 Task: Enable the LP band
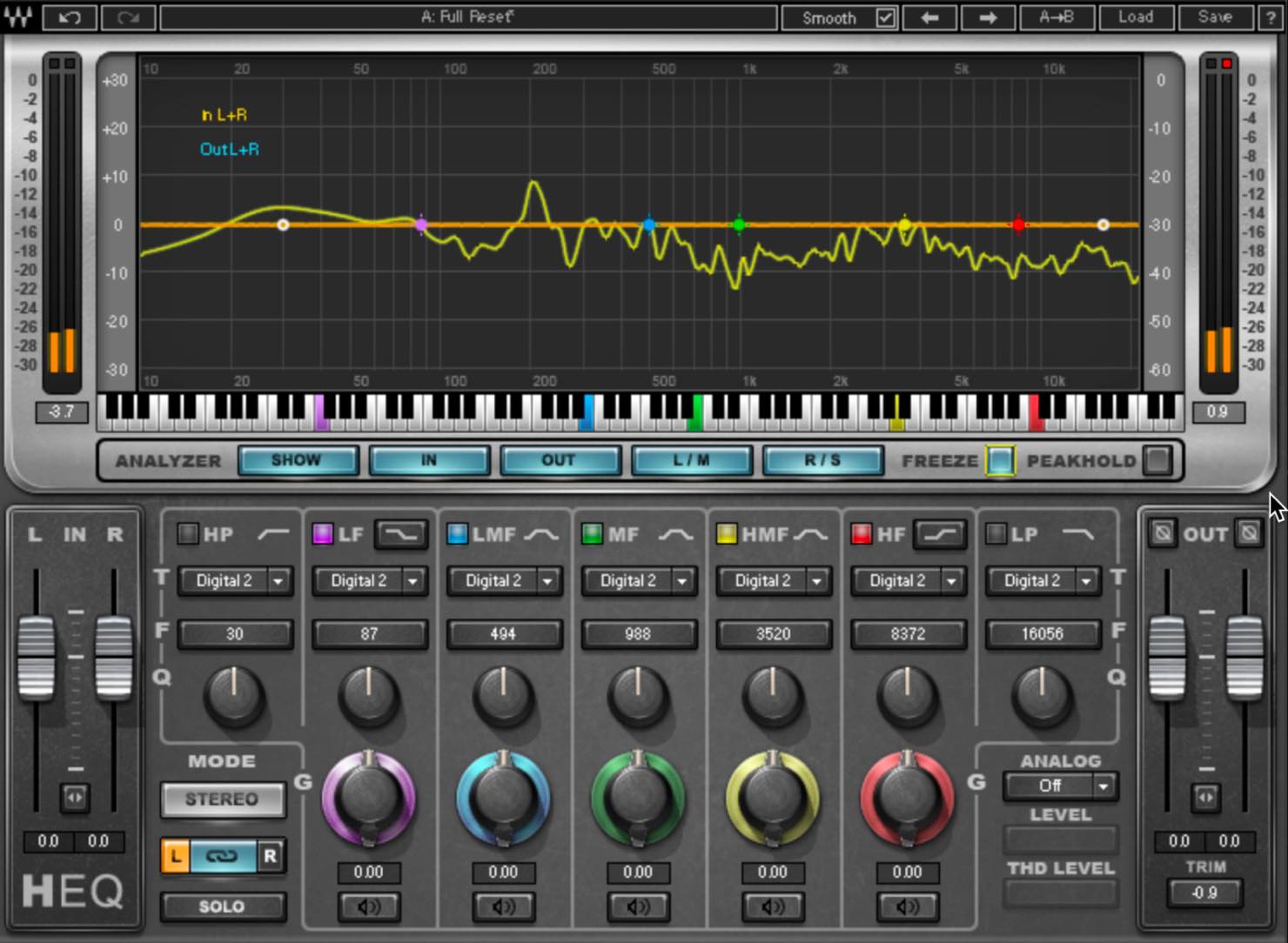pos(996,533)
